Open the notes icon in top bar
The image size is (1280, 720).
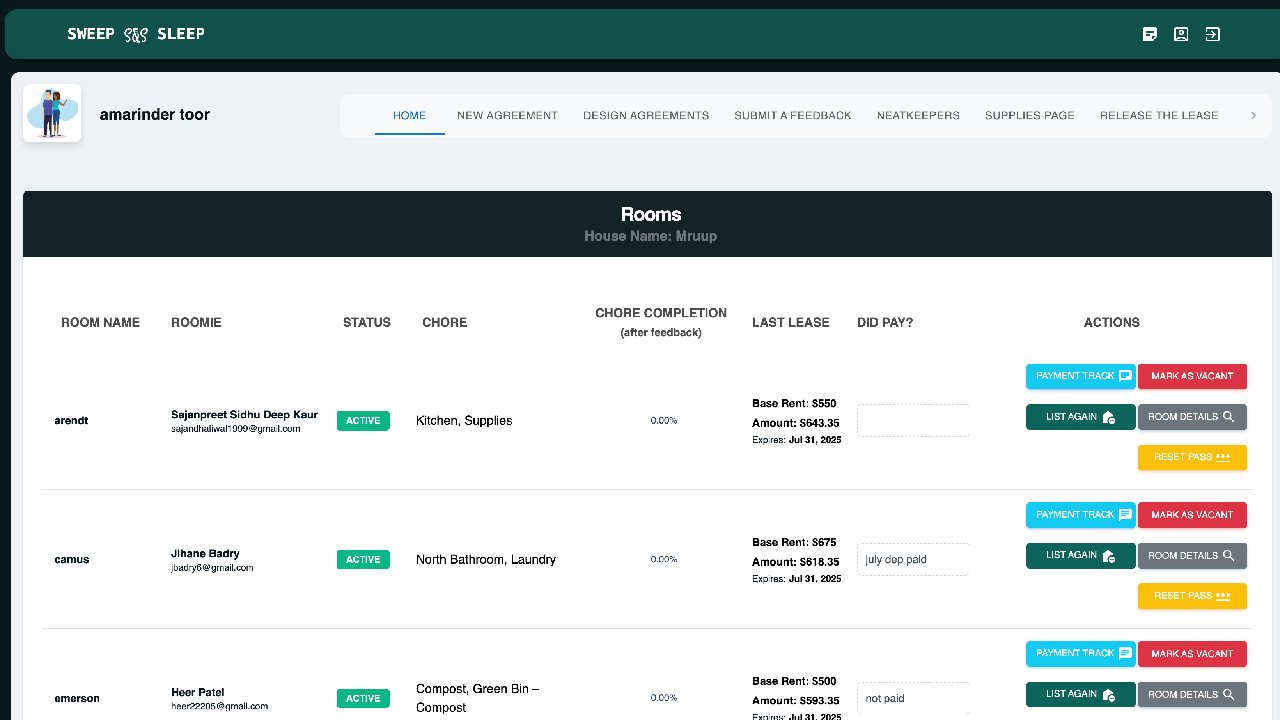coord(1150,34)
